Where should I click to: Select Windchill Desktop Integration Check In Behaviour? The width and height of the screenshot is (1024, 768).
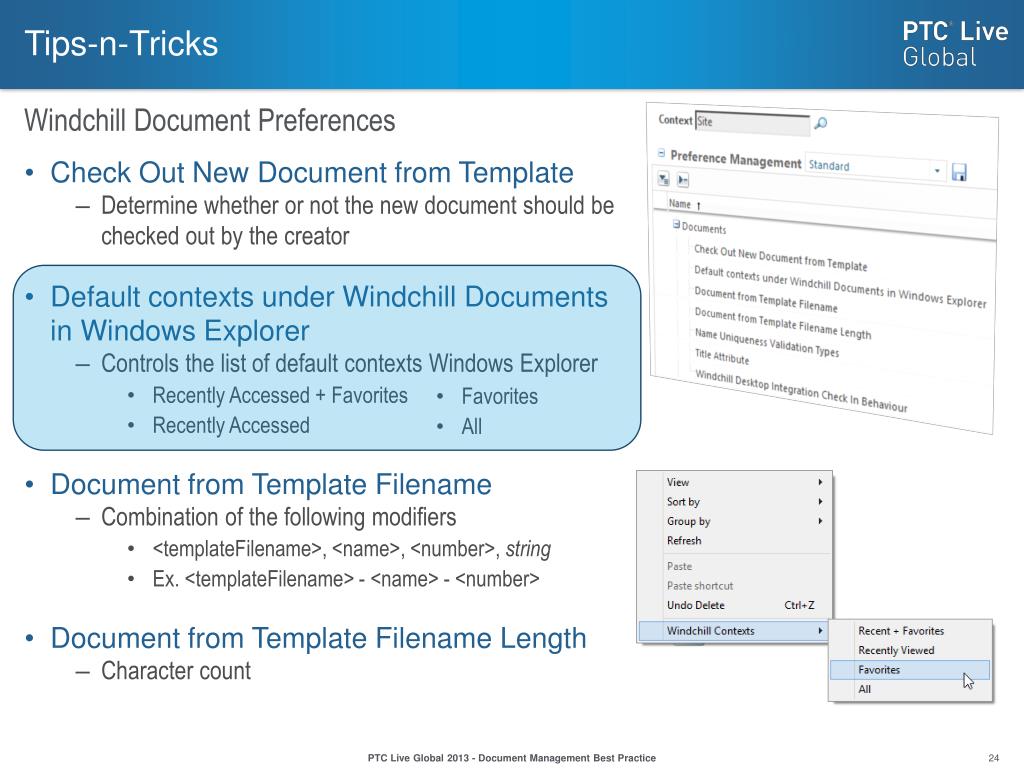(801, 391)
